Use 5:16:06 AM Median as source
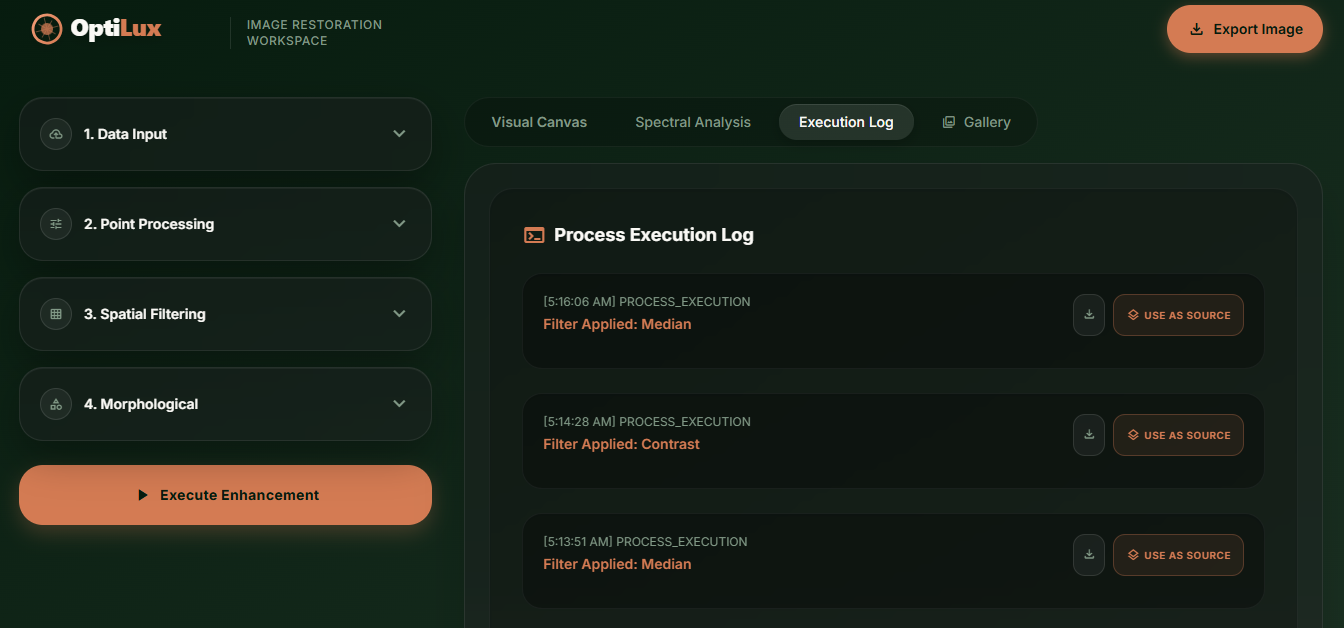Image resolution: width=1344 pixels, height=628 pixels. [x=1178, y=315]
